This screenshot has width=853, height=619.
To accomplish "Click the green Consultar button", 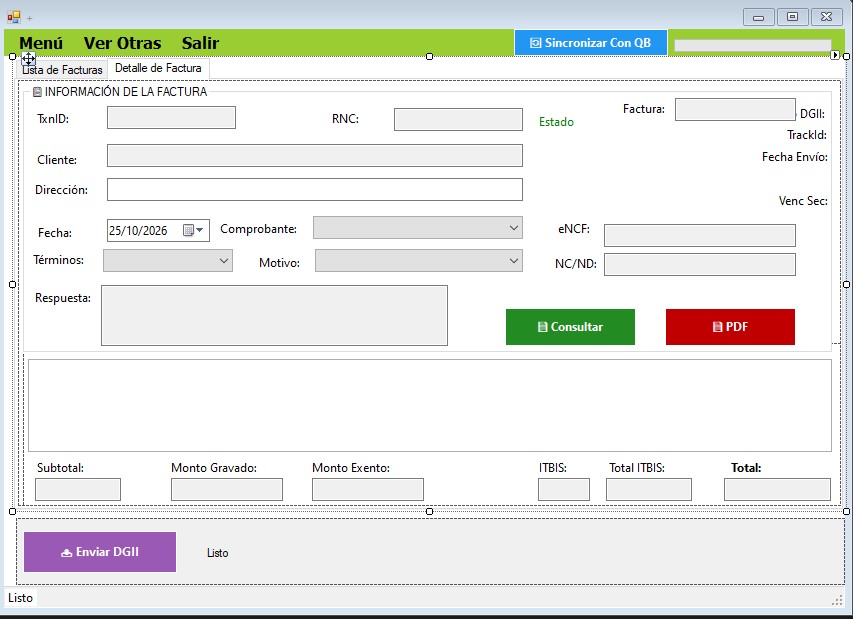I will (570, 327).
